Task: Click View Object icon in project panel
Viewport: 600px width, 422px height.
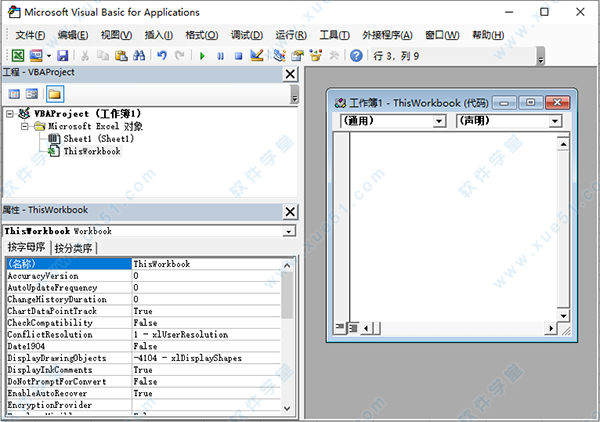Action: tap(32, 94)
